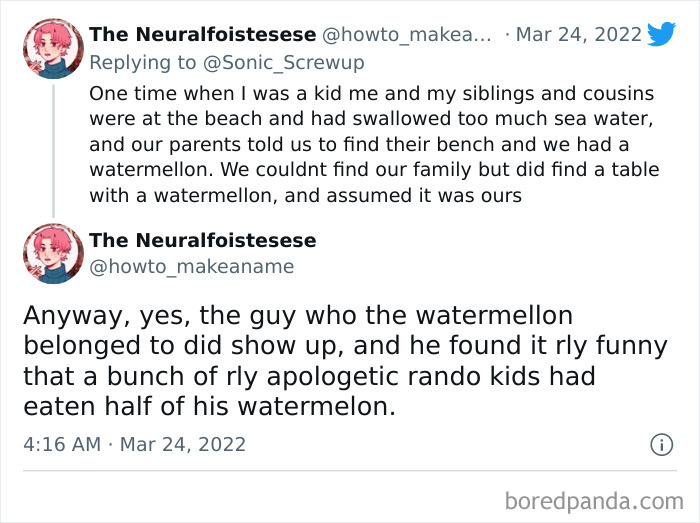
Task: Click the full @howto_makeaname handle
Action: pyautogui.click(x=191, y=266)
